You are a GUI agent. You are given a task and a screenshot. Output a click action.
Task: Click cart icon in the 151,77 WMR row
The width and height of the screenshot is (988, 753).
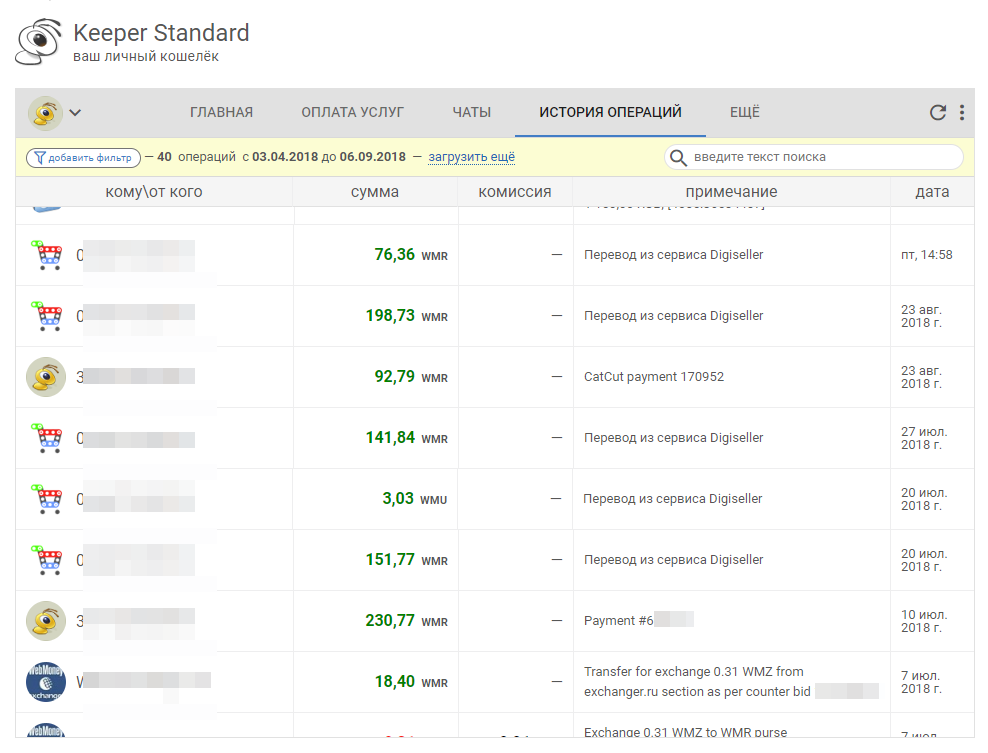click(47, 560)
